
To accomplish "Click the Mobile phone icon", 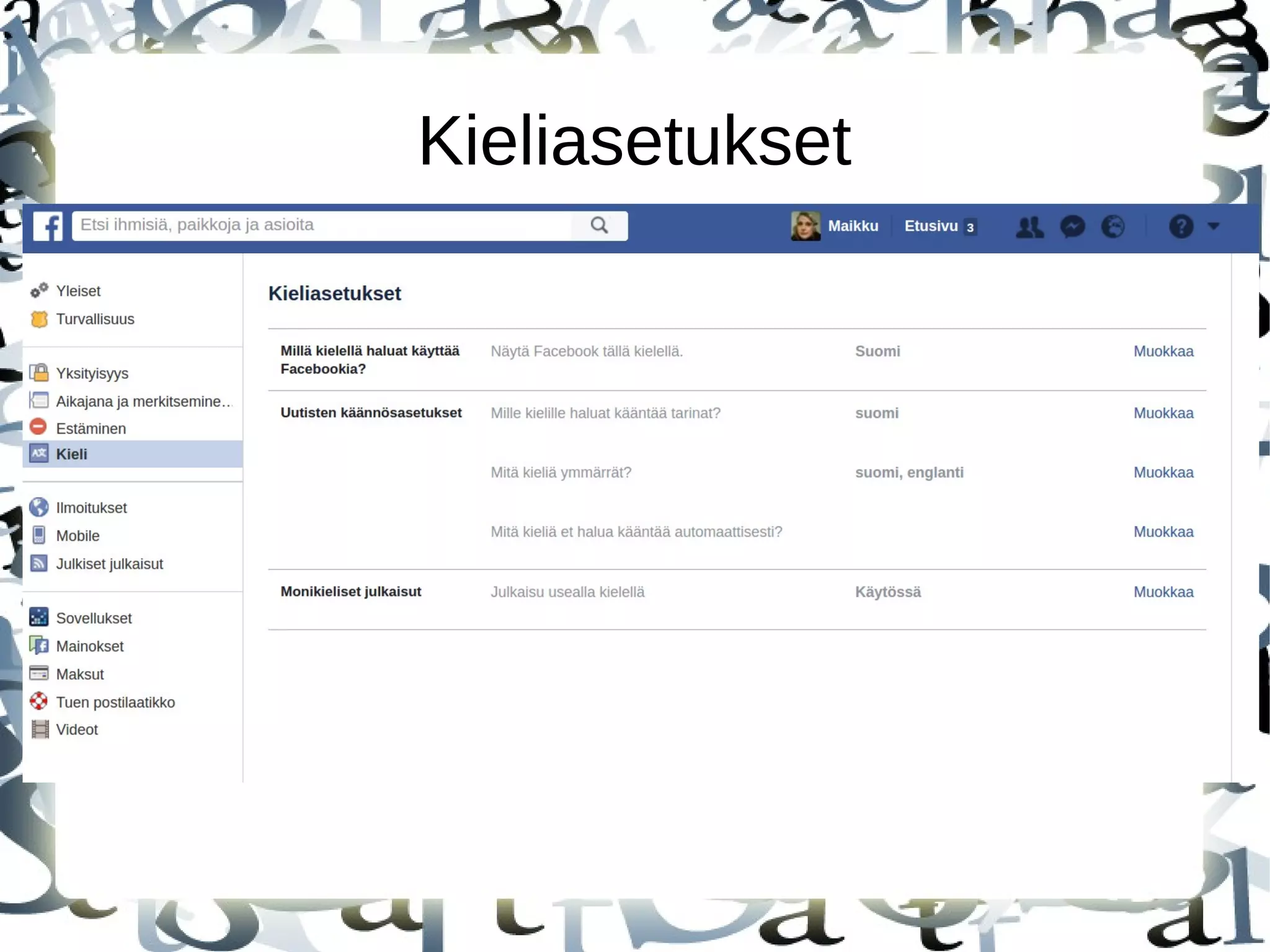I will tap(39, 535).
